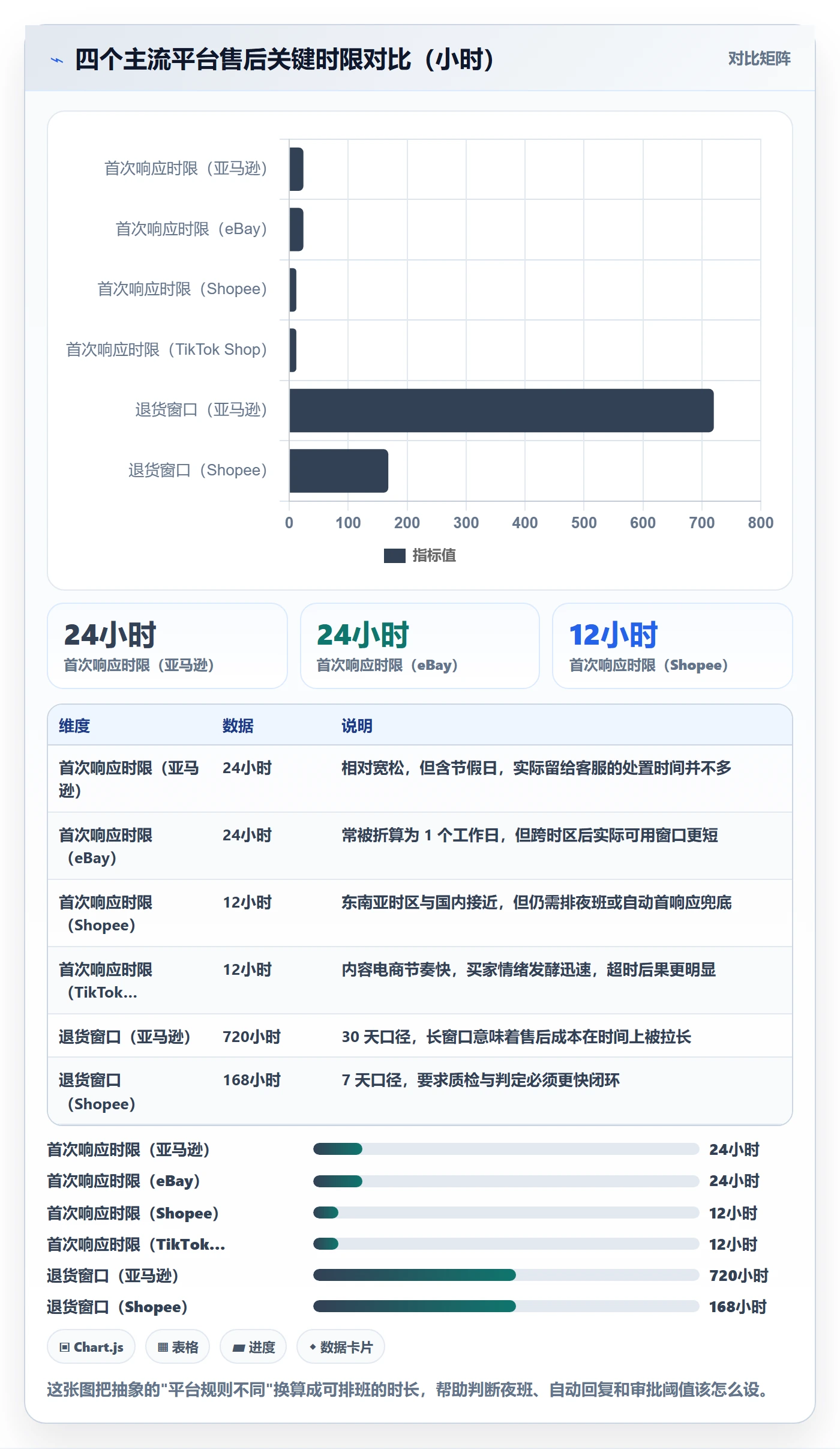
Task: Click the footer caption starting 这张图把抽象的
Action: tap(408, 1389)
